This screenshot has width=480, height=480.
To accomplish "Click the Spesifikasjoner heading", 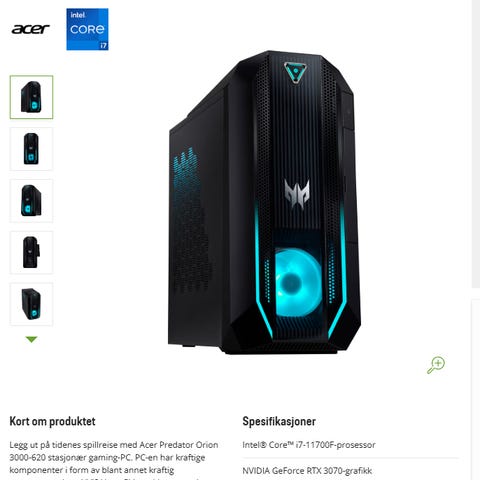I will pyautogui.click(x=279, y=421).
